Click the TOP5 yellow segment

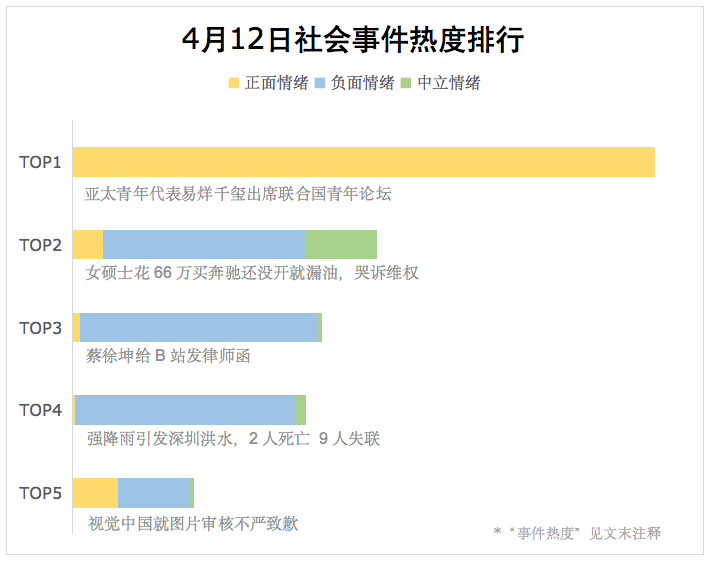point(95,493)
